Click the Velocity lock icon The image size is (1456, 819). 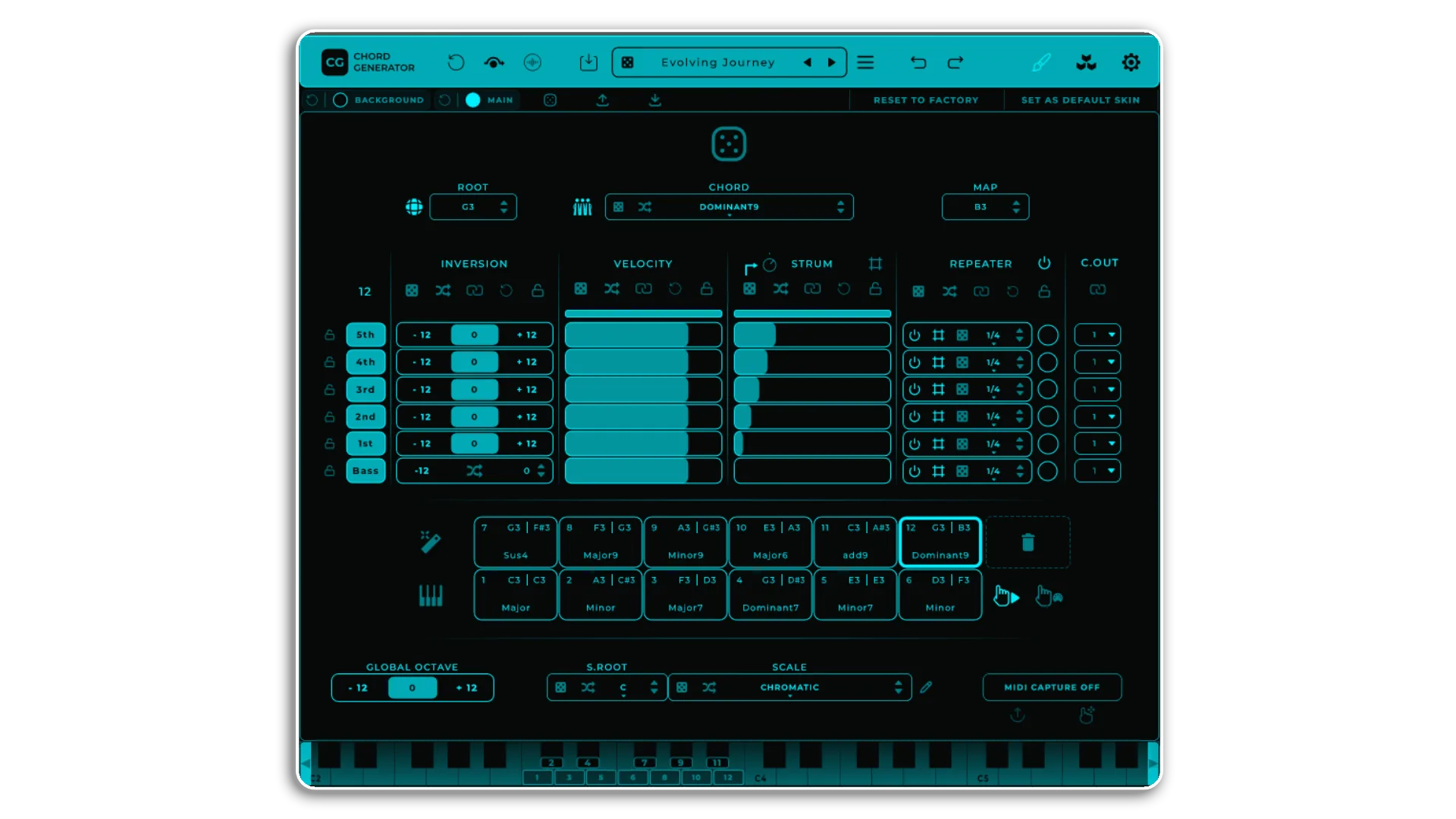tap(706, 288)
